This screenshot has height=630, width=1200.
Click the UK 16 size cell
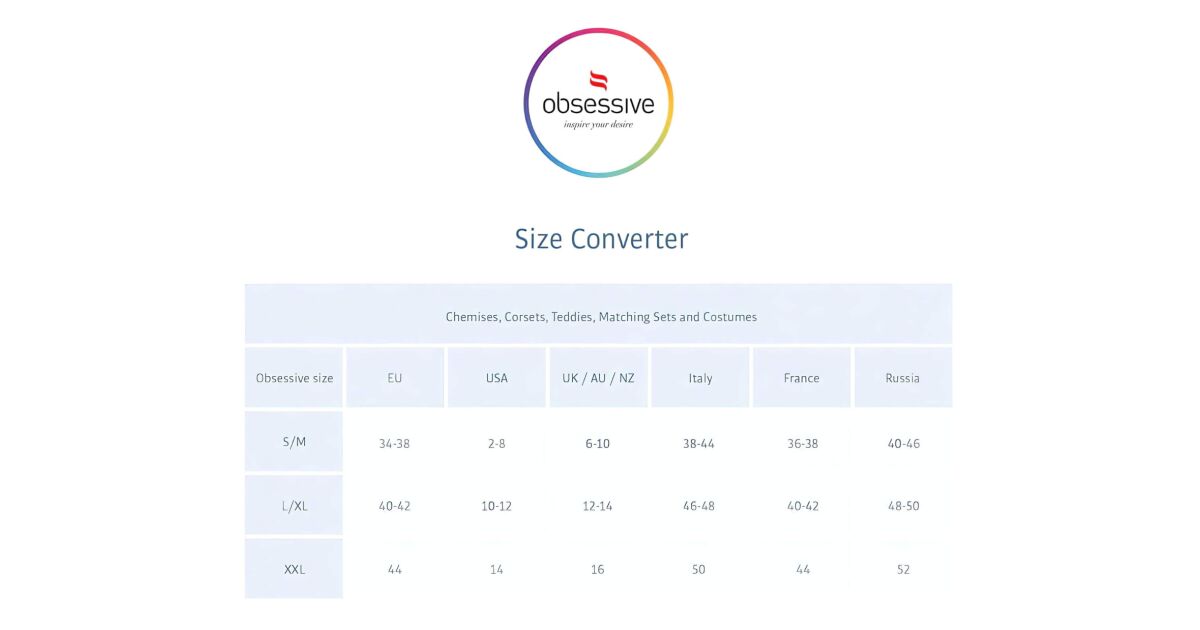tap(598, 569)
